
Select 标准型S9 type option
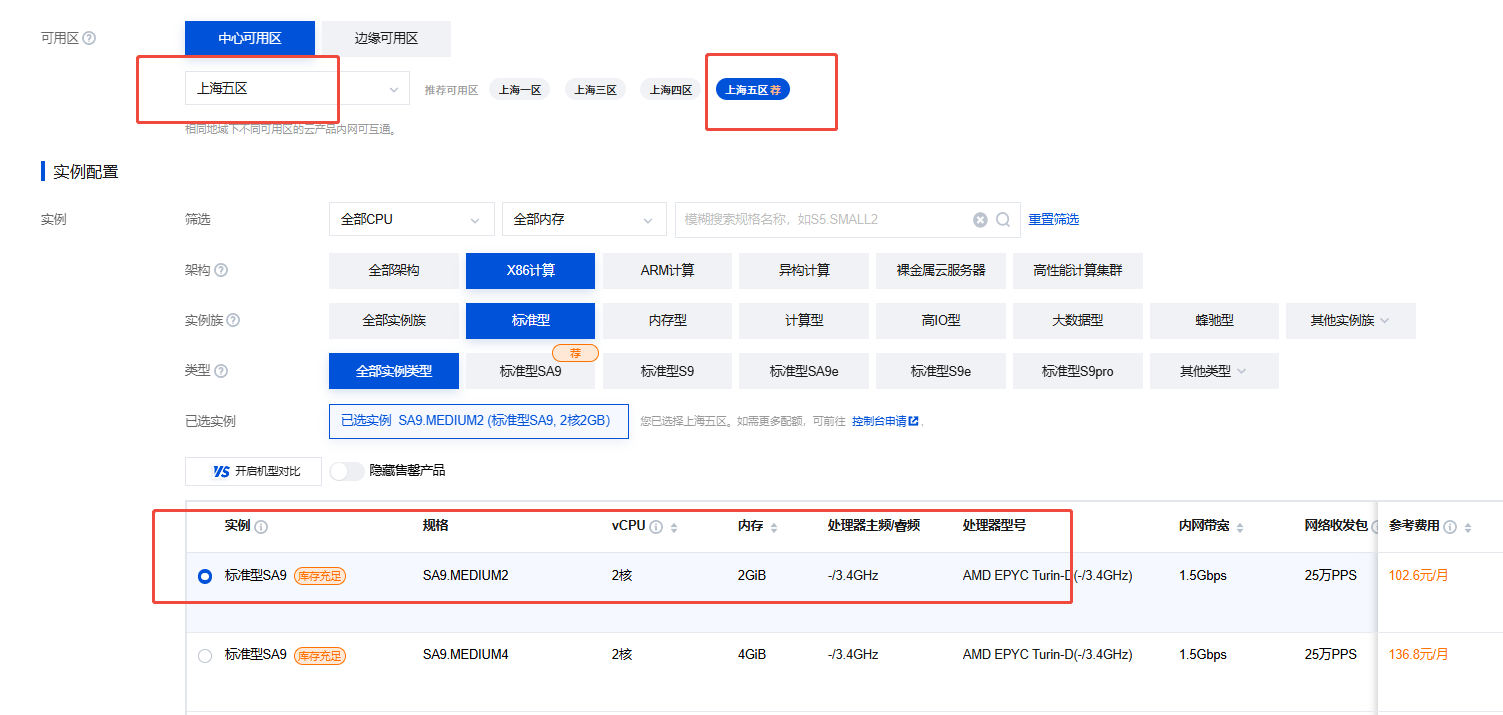[x=667, y=371]
